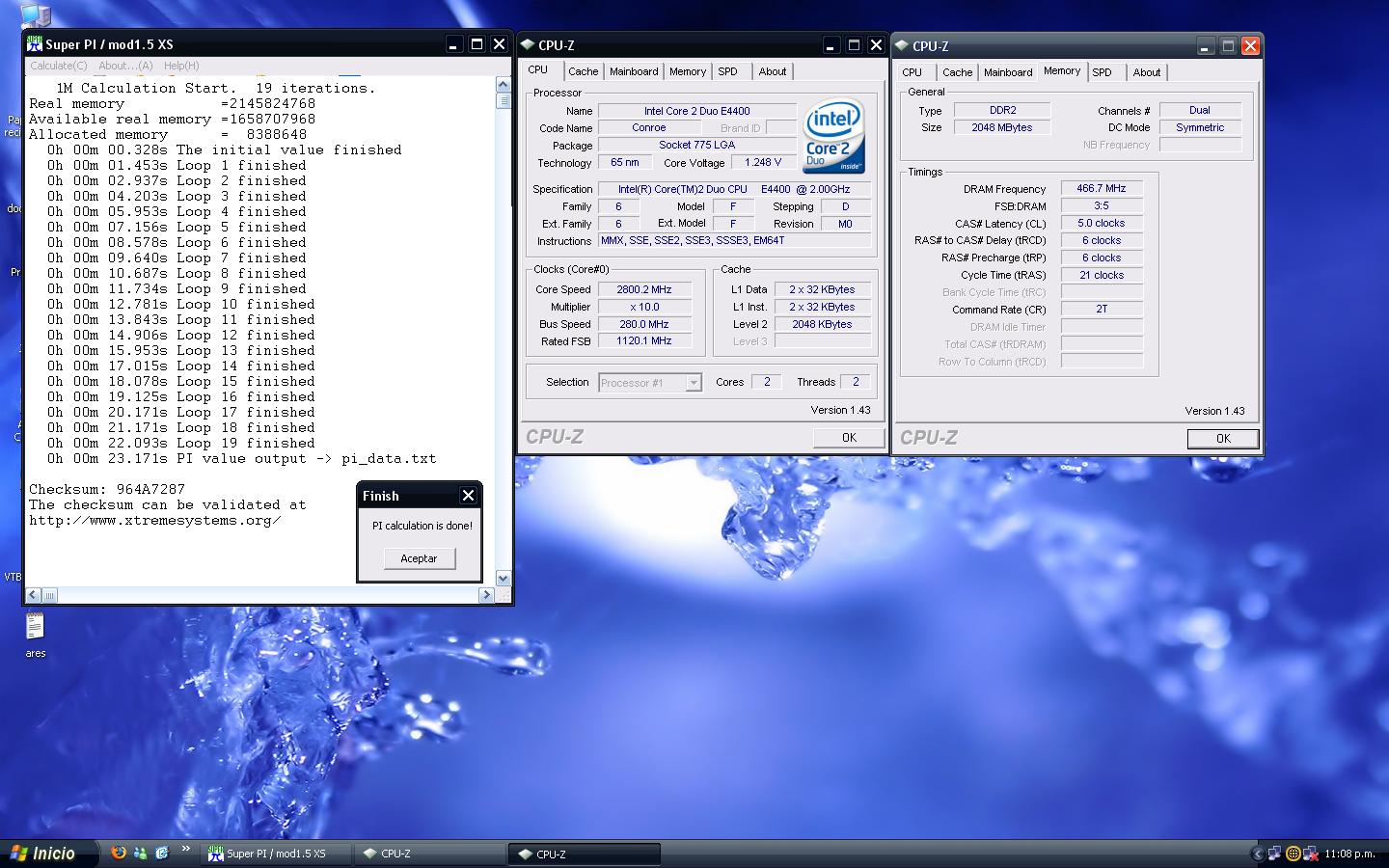Open CPU tab in right CPU-Z window
Image resolution: width=1389 pixels, height=868 pixels.
(912, 72)
